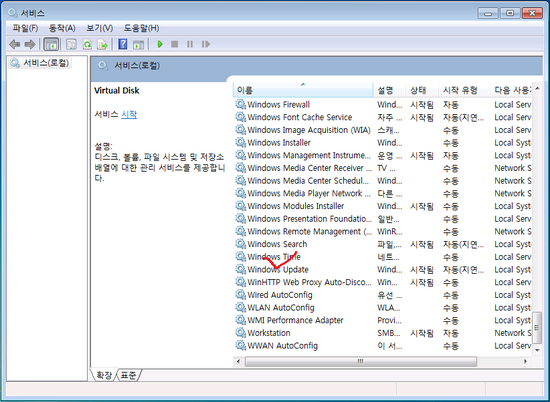
Task: Sort by the 다음 사용자 column header
Action: 511,90
